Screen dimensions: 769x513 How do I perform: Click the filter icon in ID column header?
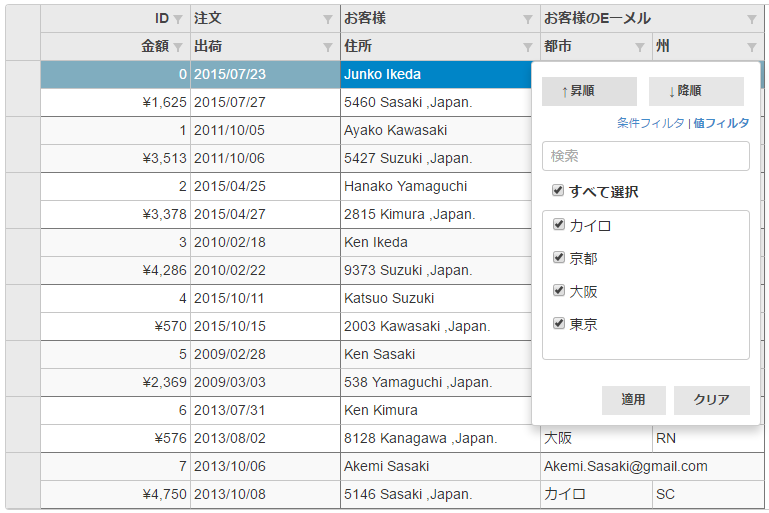click(x=178, y=19)
